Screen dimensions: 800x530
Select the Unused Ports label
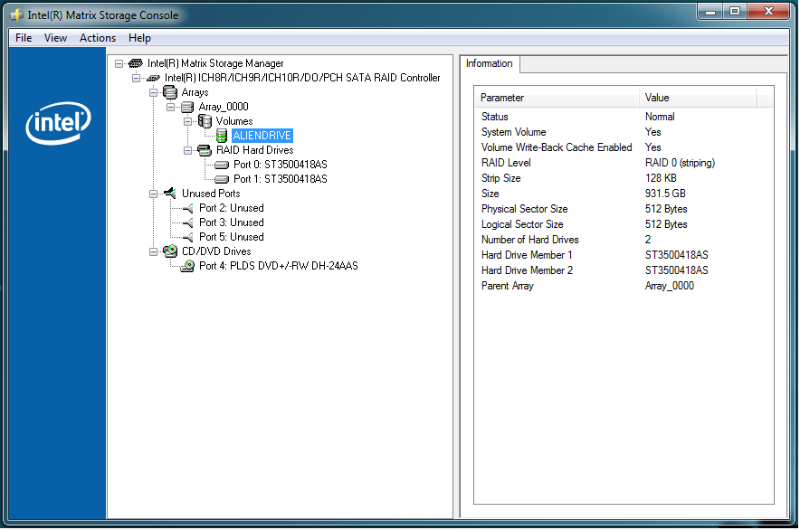click(x=211, y=193)
